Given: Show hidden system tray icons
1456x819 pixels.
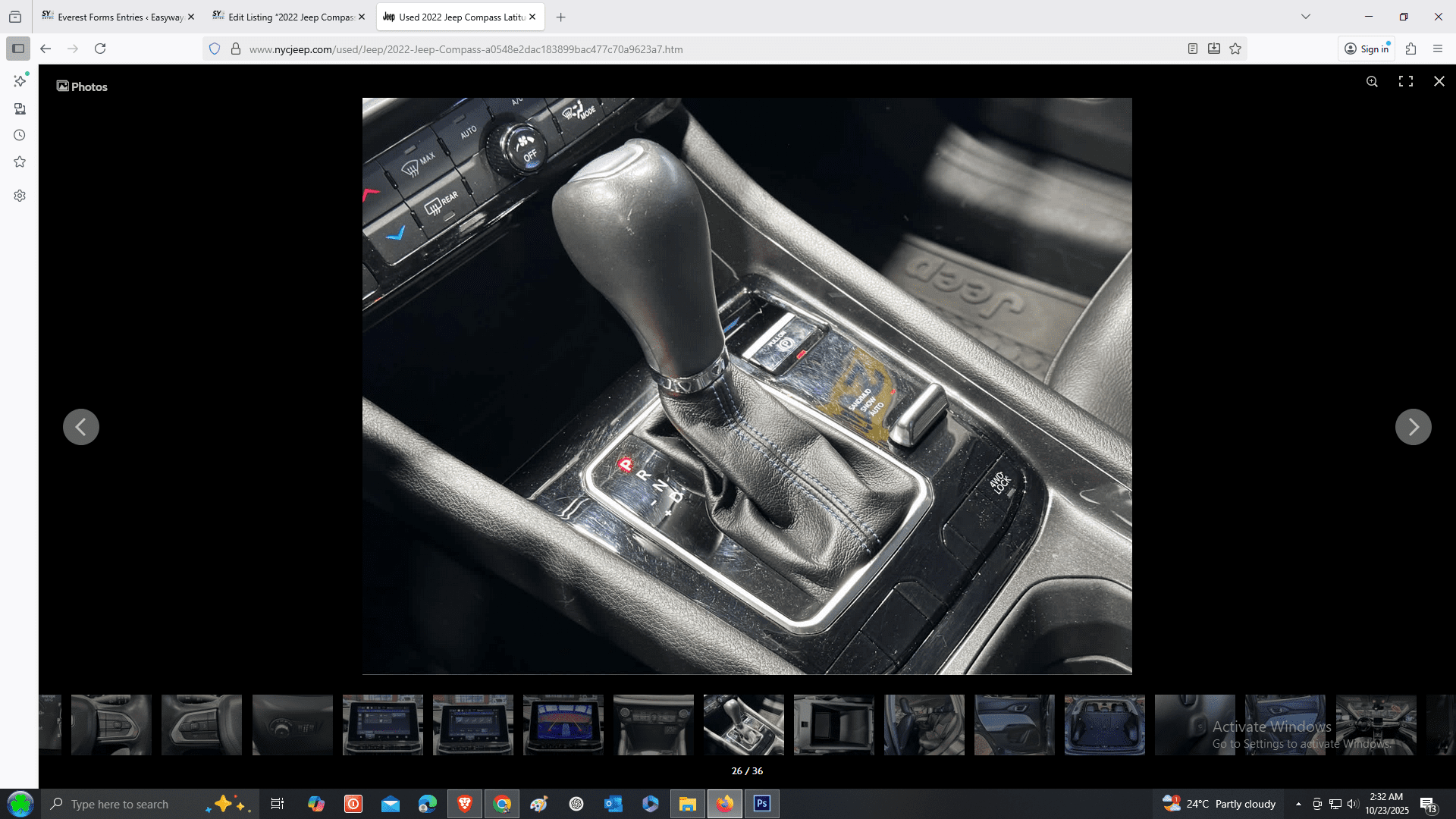Looking at the screenshot, I should point(1298,804).
